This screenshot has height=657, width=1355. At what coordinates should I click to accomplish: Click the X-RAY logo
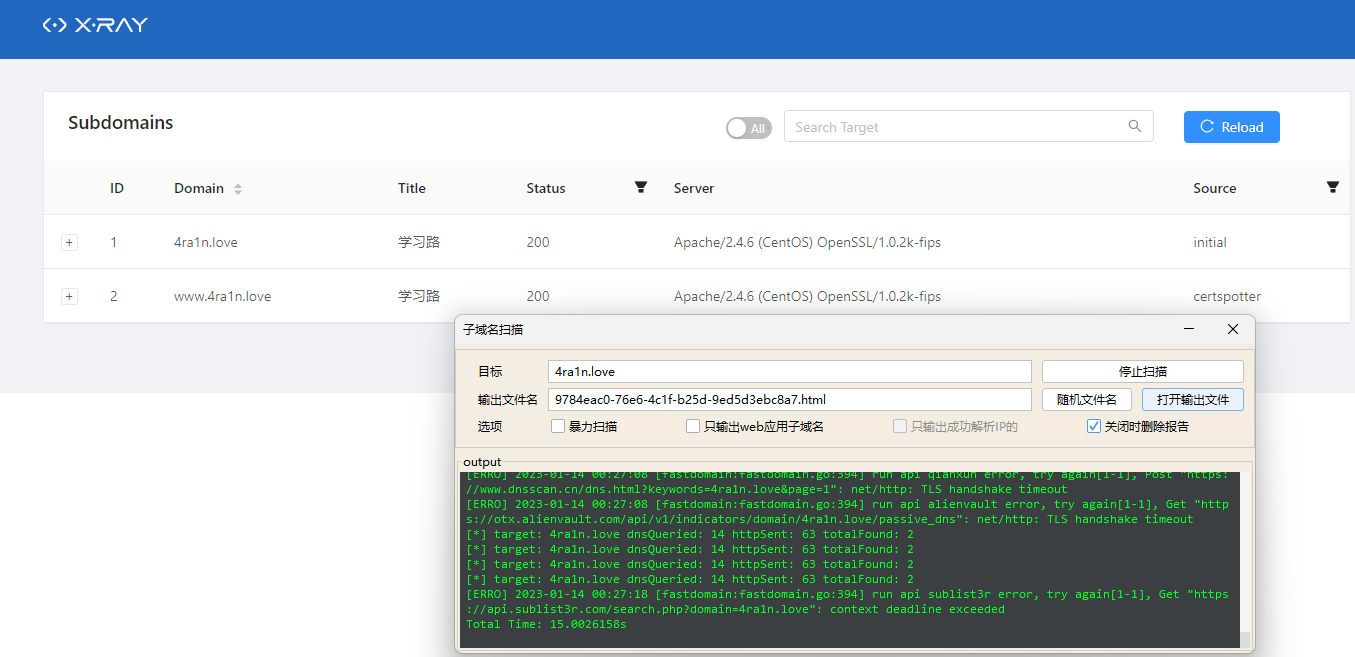[x=95, y=25]
